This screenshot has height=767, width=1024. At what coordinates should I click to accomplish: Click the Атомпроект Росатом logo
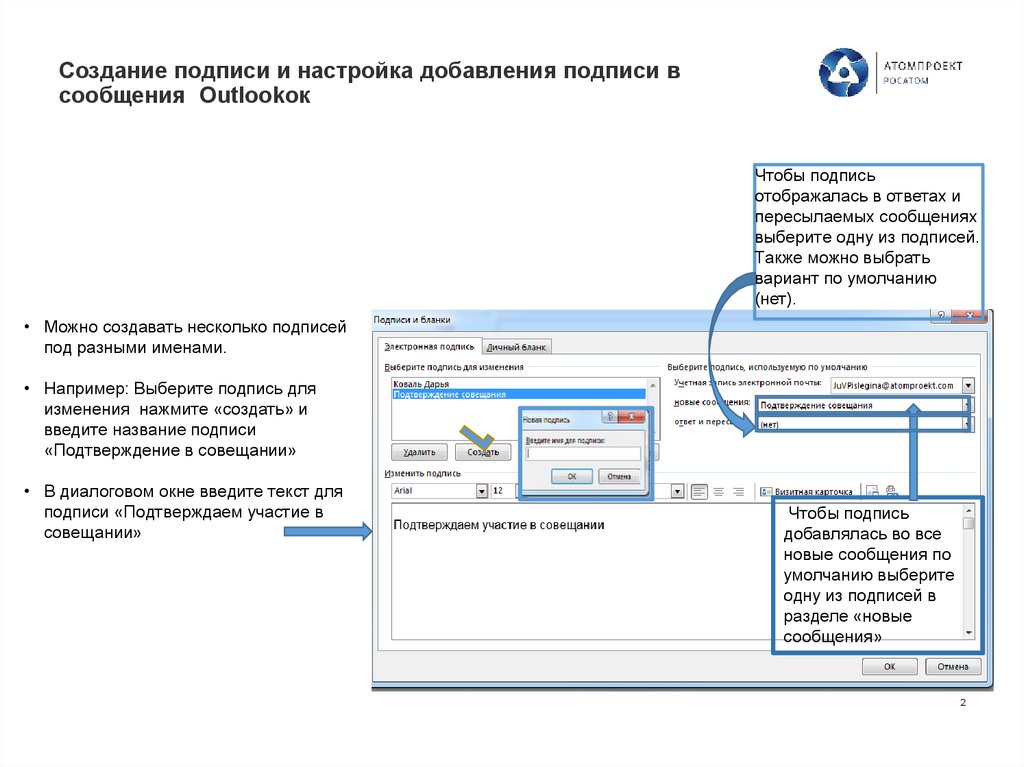[x=891, y=73]
